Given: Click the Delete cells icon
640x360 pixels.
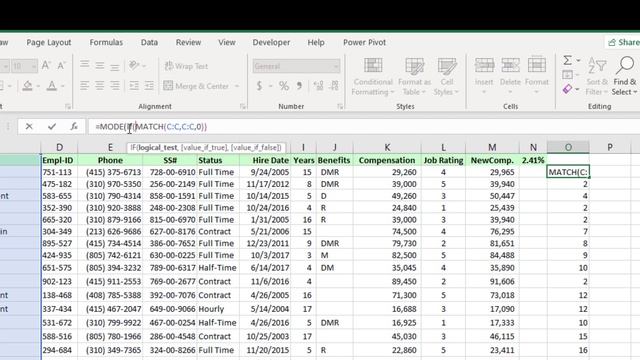Looking at the screenshot, I should 510,65.
